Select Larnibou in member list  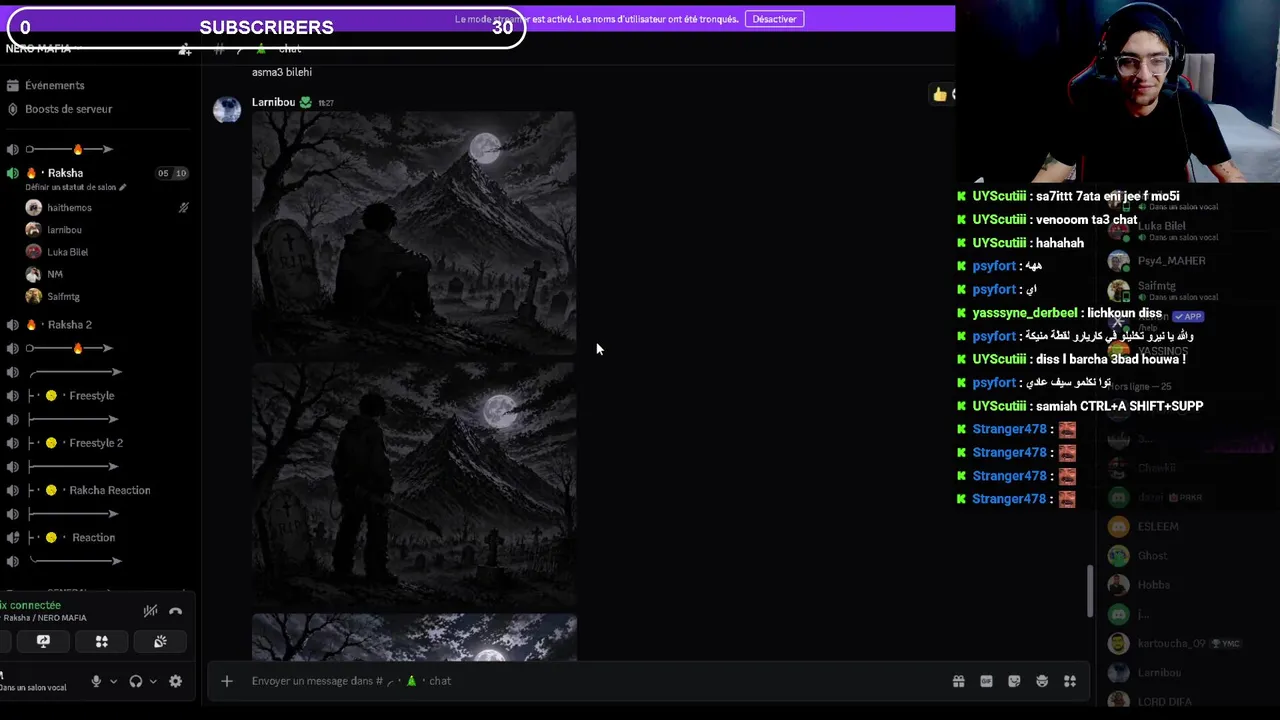(1146, 673)
